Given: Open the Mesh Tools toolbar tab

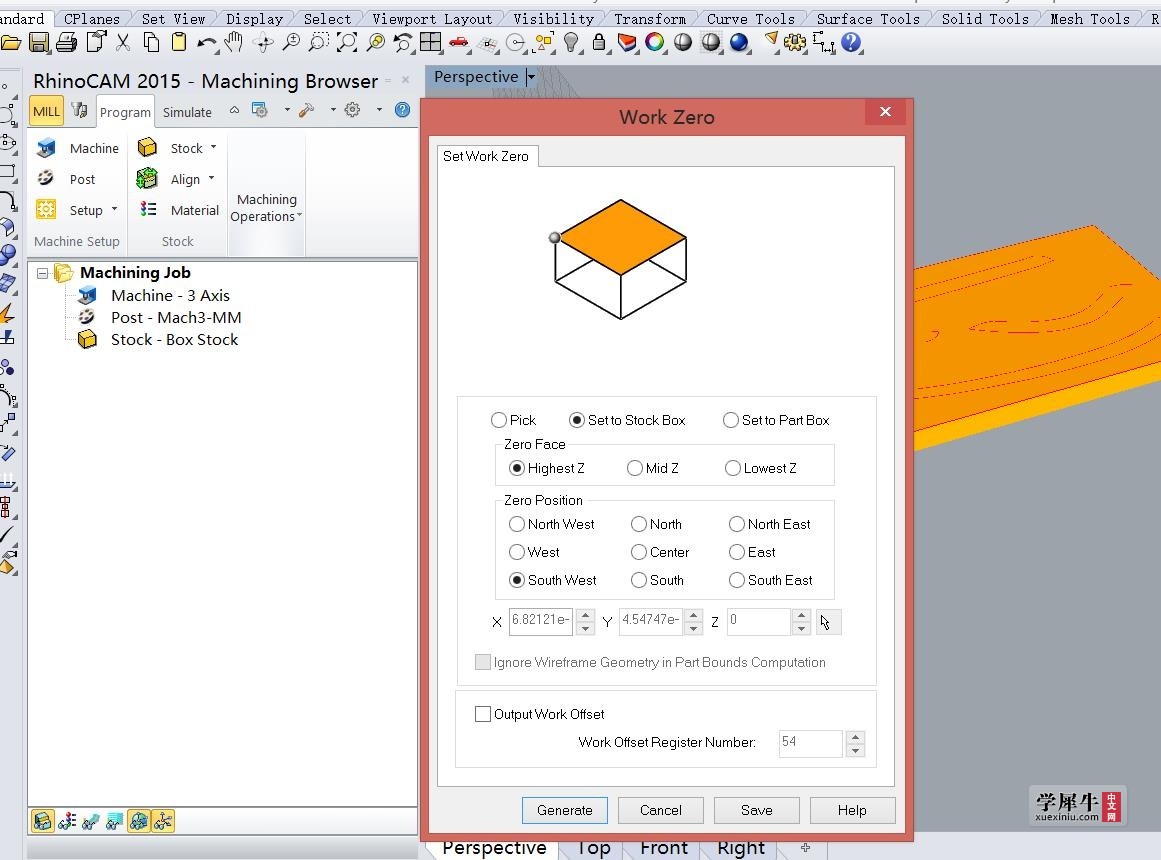Looking at the screenshot, I should (1089, 19).
